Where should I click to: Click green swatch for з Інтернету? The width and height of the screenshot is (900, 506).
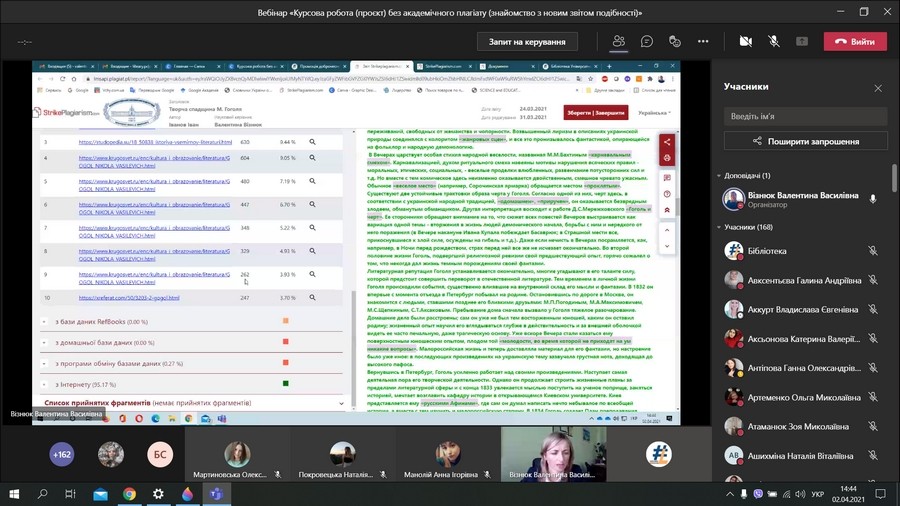[x=285, y=383]
